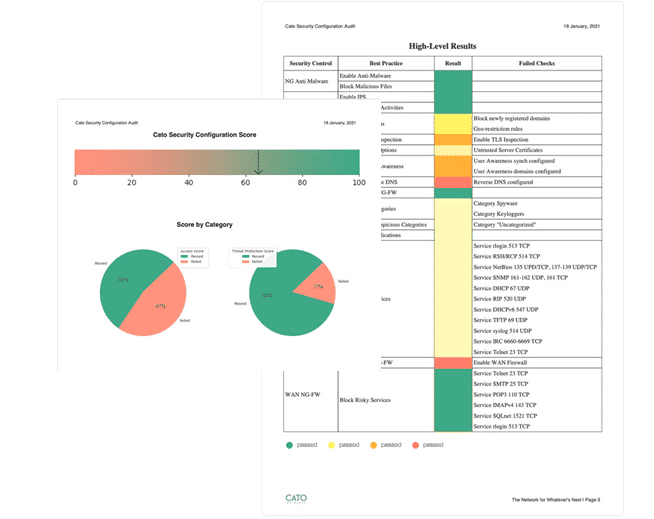
Task: Click the CATO logo in the page footer
Action: (x=296, y=498)
